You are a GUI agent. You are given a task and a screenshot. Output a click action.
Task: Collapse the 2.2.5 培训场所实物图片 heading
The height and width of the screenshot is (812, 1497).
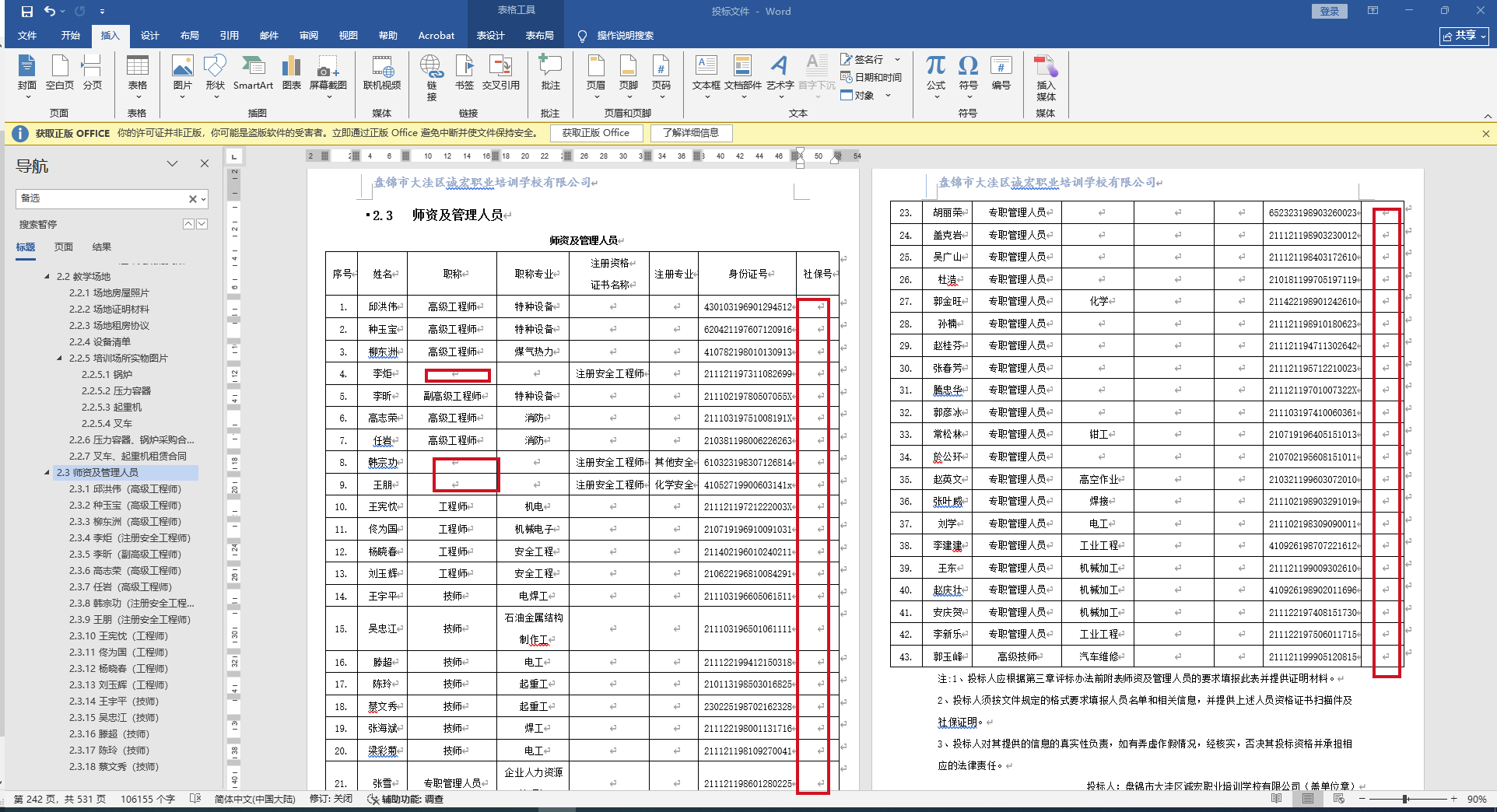[x=59, y=358]
